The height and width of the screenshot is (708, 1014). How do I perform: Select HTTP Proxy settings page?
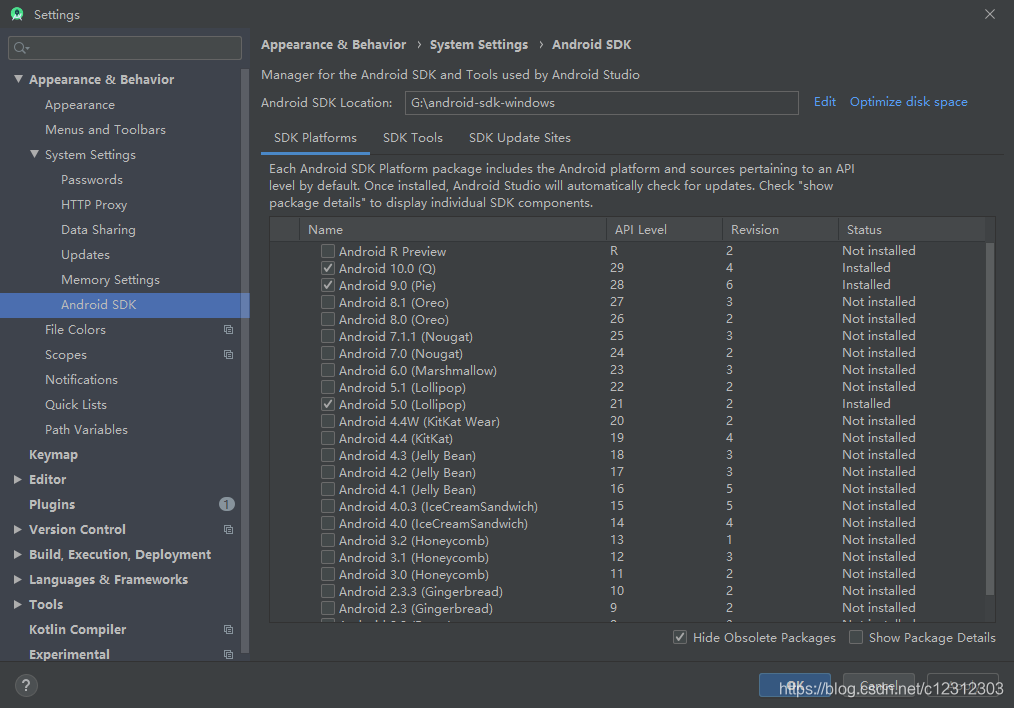(x=94, y=205)
